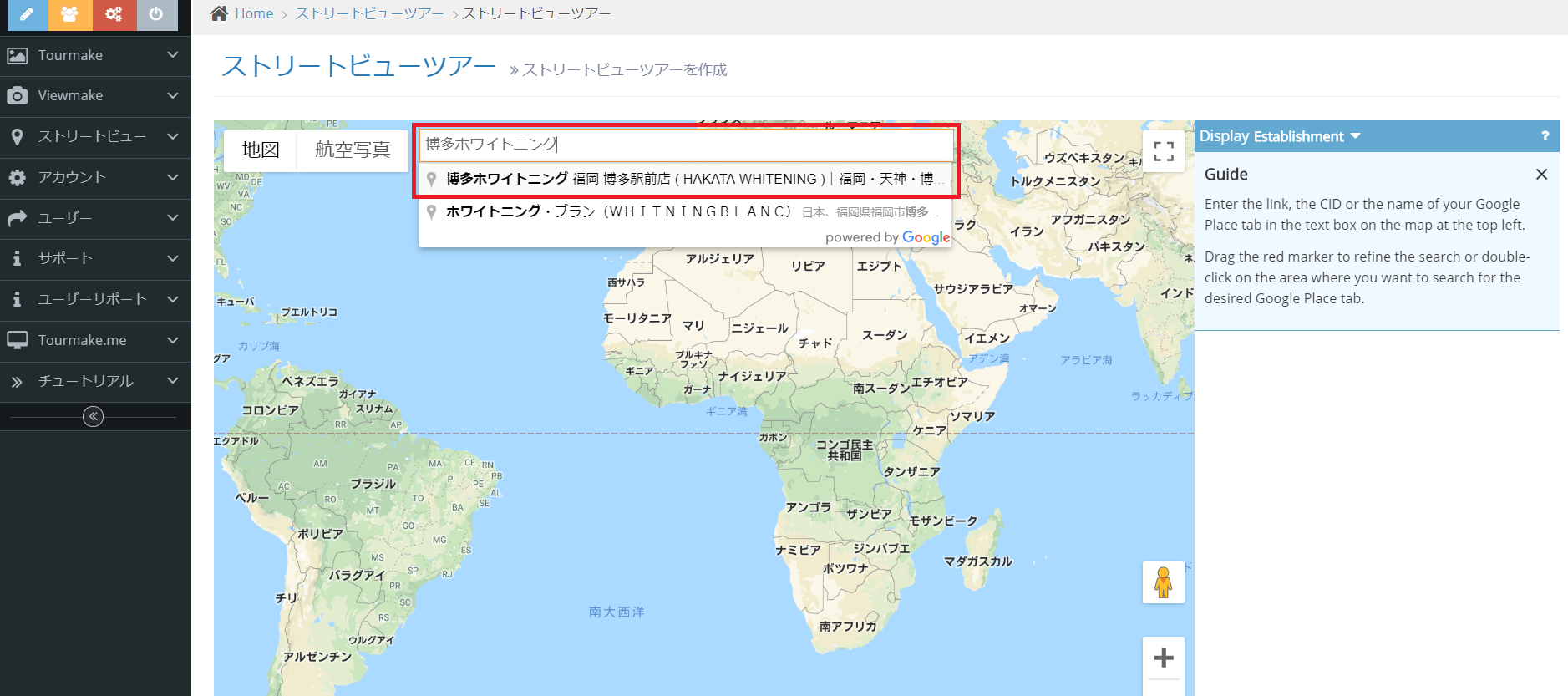Expand the サポート menu chevron

(173, 258)
